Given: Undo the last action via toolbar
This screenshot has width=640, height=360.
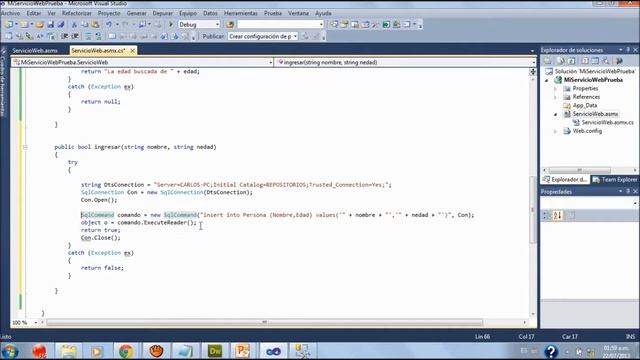Looking at the screenshot, I should click(109, 24).
